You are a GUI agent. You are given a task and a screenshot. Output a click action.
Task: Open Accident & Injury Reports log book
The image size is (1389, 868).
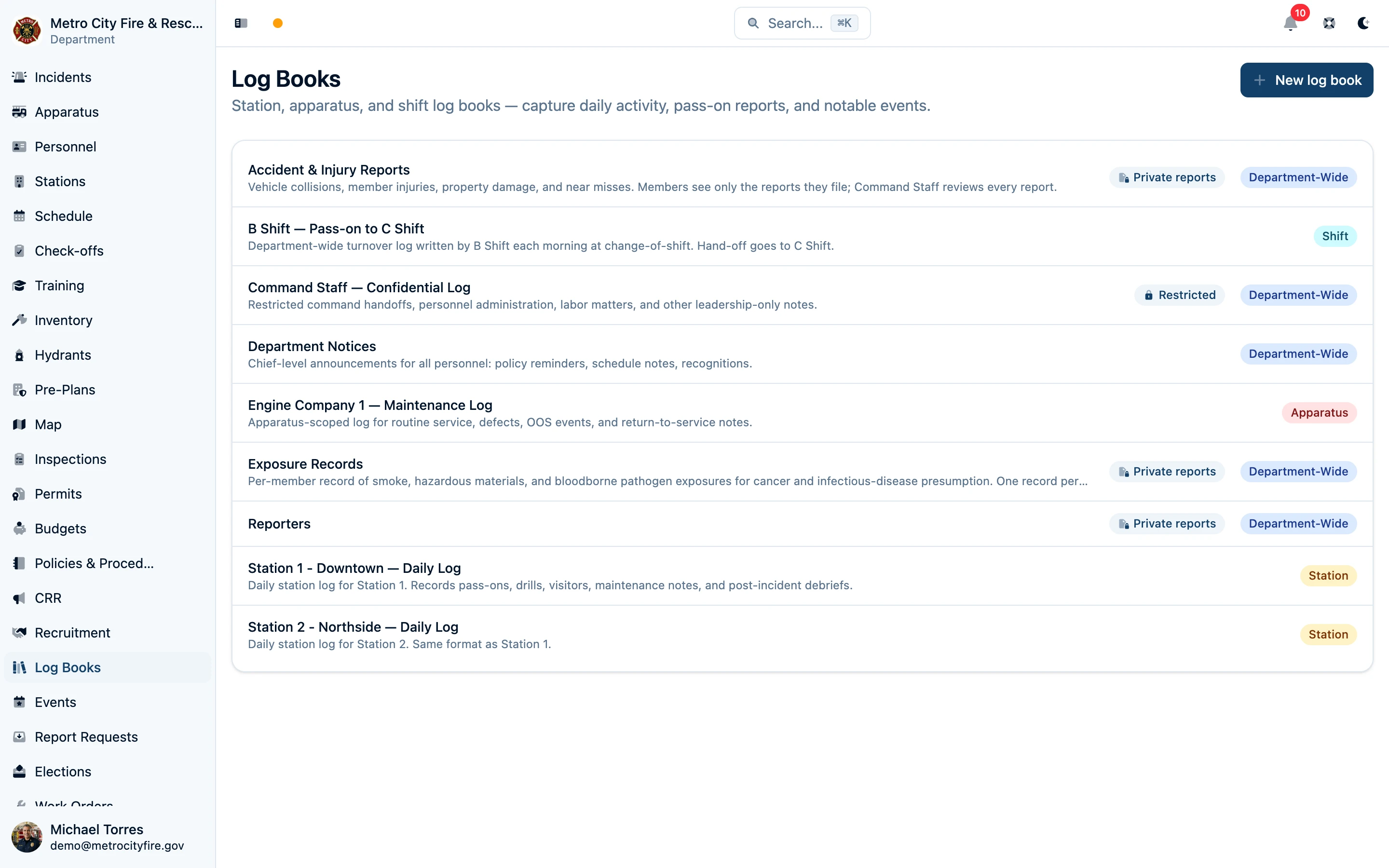(x=802, y=177)
